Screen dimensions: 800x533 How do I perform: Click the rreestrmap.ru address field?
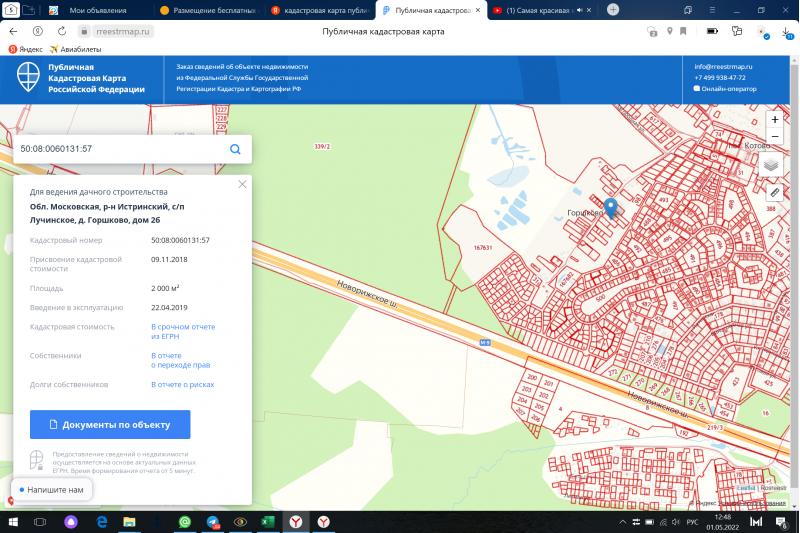click(123, 31)
